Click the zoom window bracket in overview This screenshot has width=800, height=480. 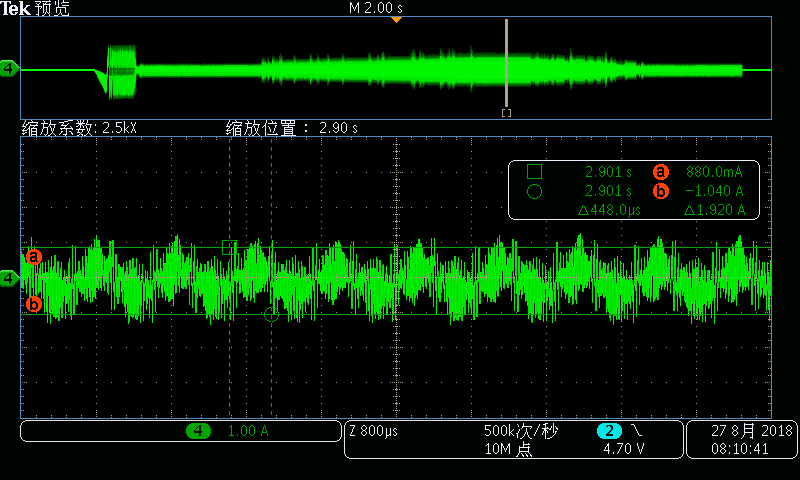[x=506, y=113]
